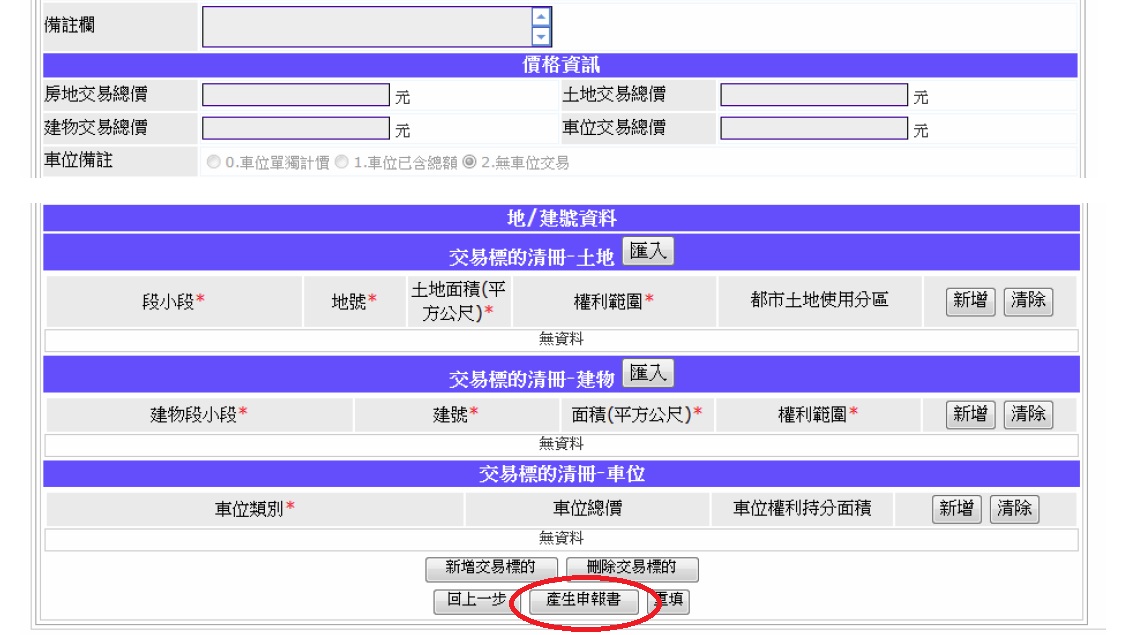
Task: Choose radio option 2.無車位交易
Action: point(468,162)
